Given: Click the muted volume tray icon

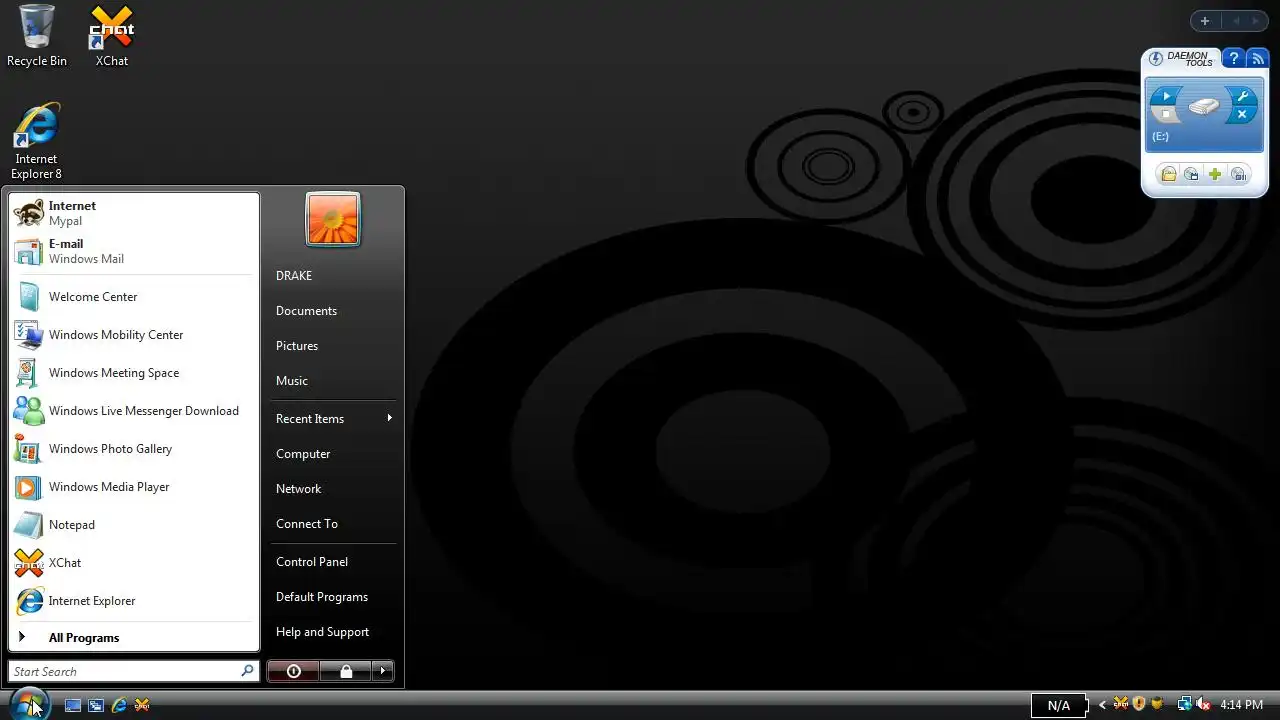Looking at the screenshot, I should pyautogui.click(x=1204, y=704).
